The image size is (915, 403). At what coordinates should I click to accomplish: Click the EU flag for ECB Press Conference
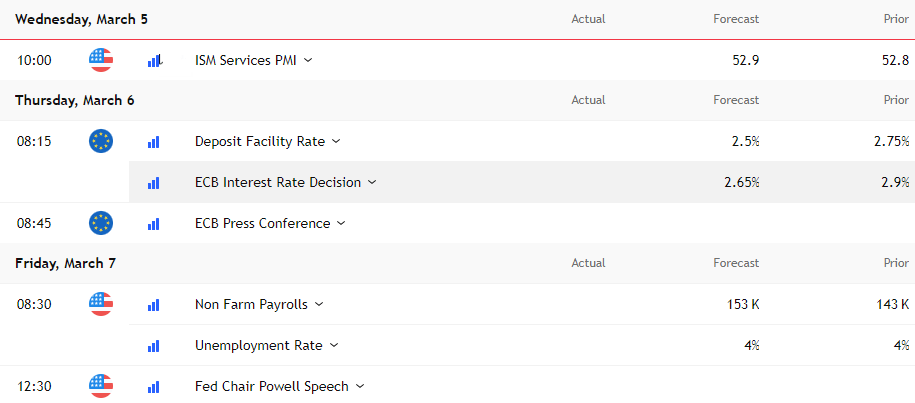101,223
